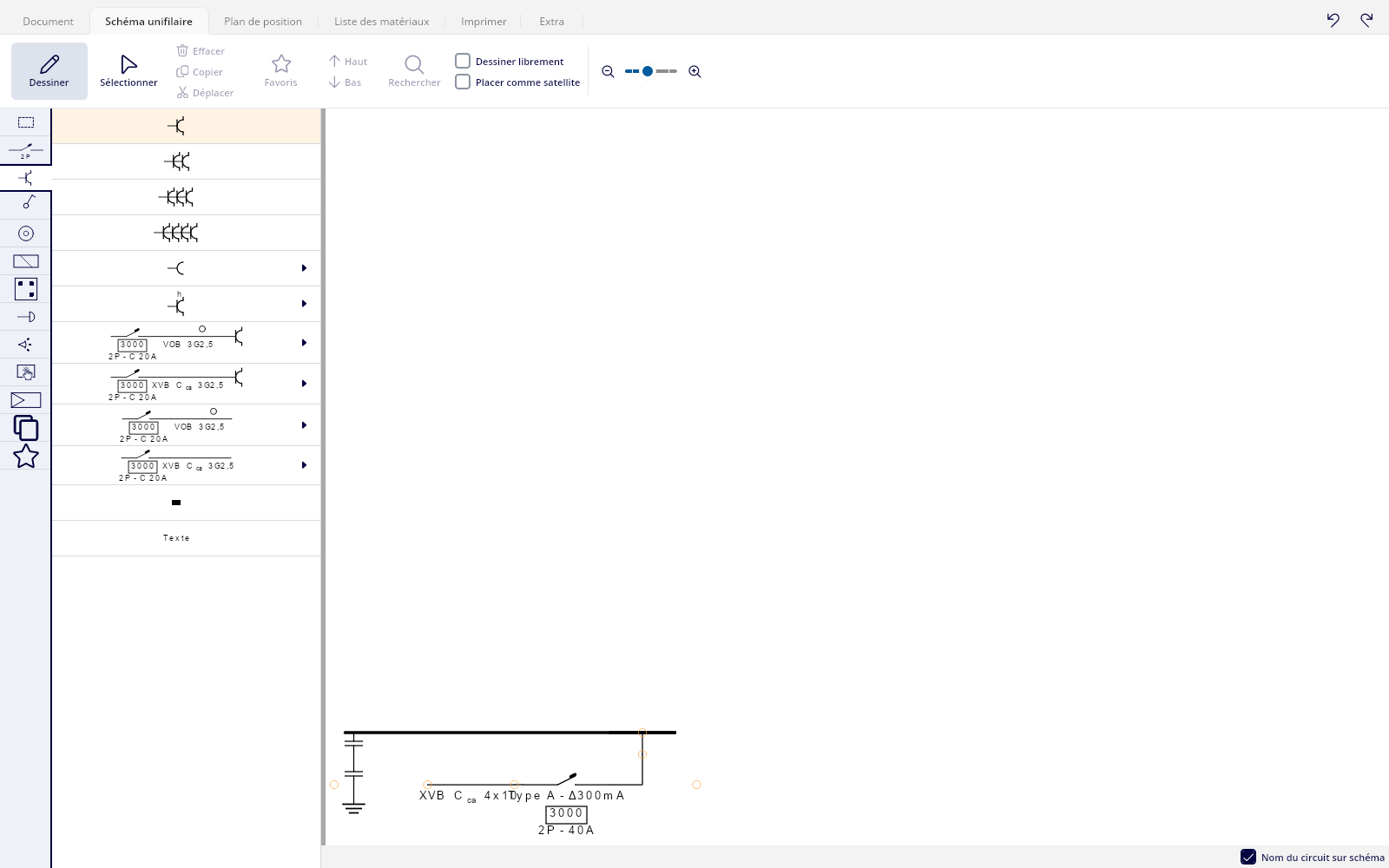Open the Liste des matériaux tab

point(382,21)
